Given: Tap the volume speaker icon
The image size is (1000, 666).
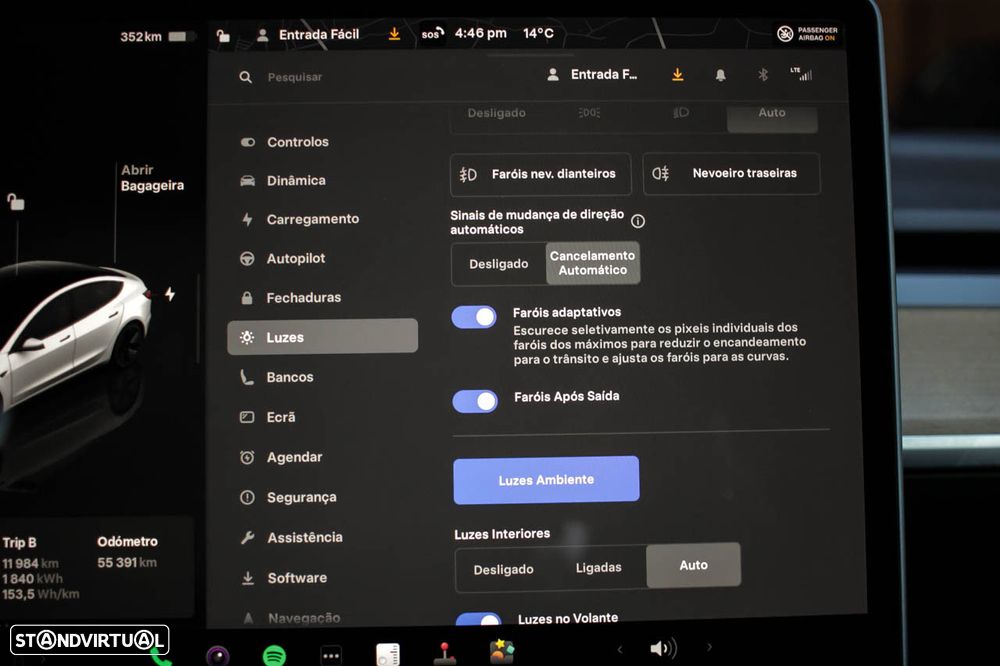Looking at the screenshot, I should coord(663,649).
